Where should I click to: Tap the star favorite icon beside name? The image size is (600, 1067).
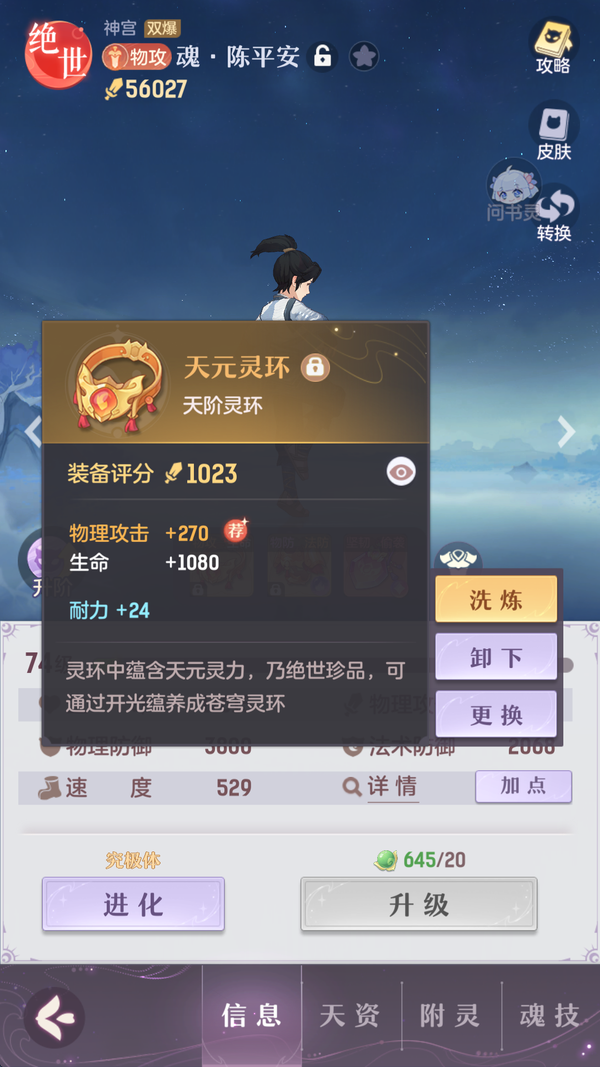point(364,56)
